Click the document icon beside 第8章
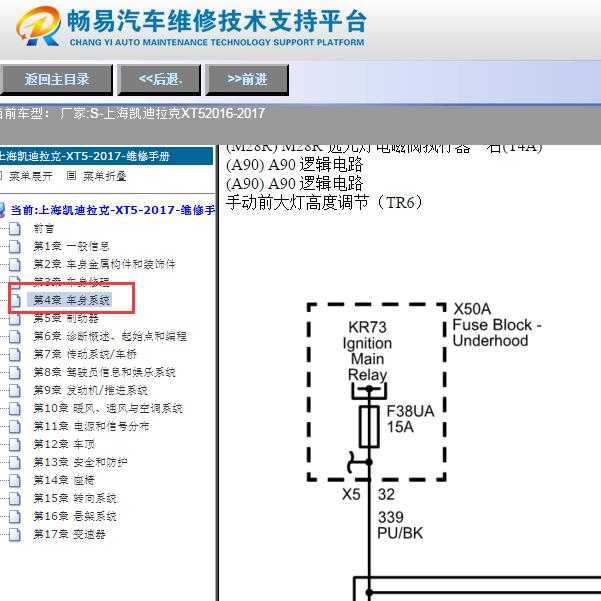 (15, 373)
